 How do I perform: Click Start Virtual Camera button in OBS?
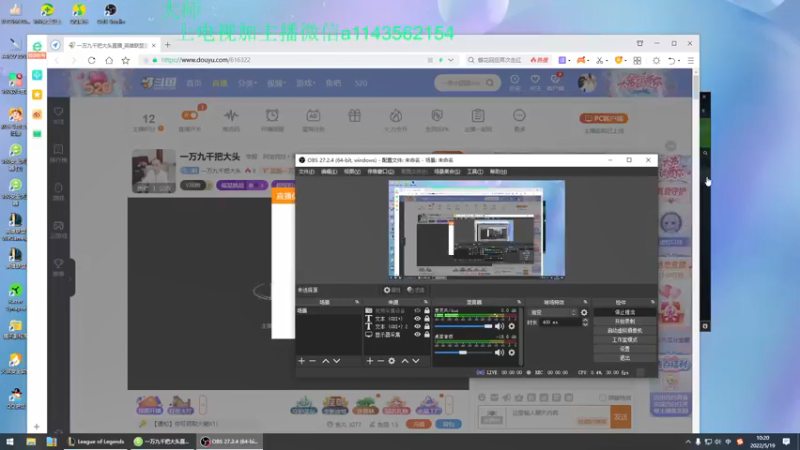pos(624,331)
